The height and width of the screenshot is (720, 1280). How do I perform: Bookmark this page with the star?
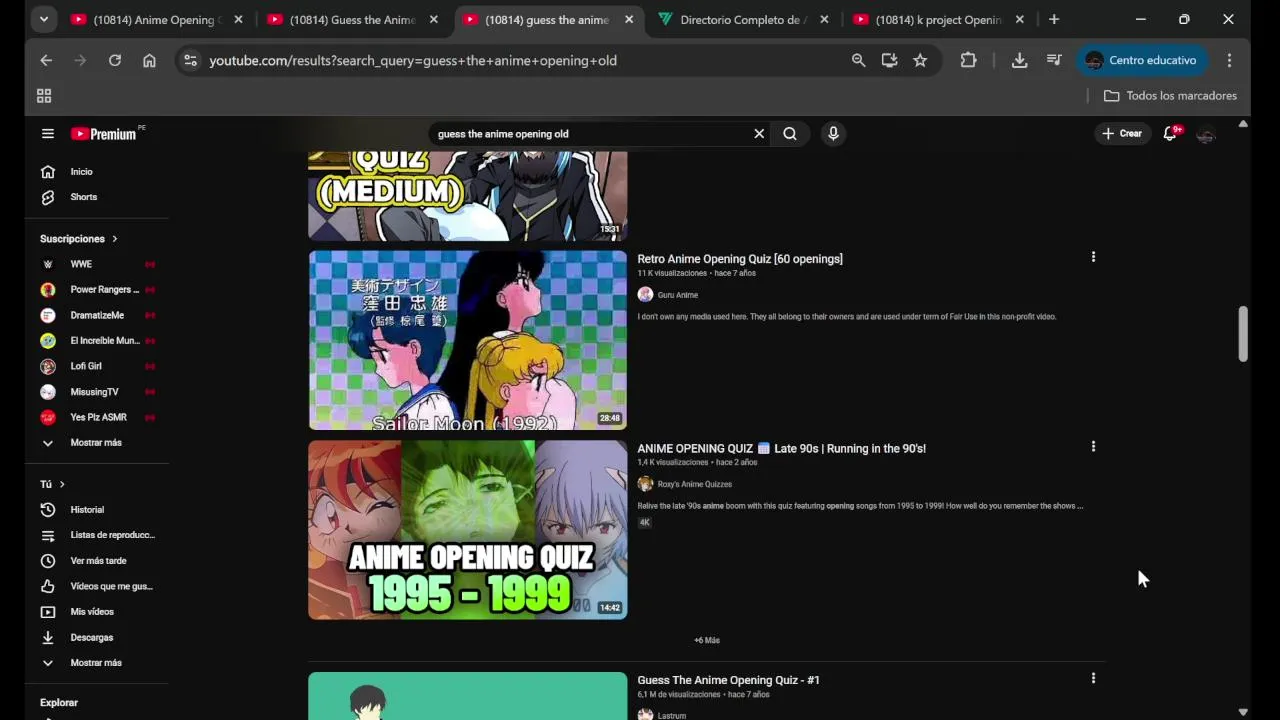coord(920,60)
